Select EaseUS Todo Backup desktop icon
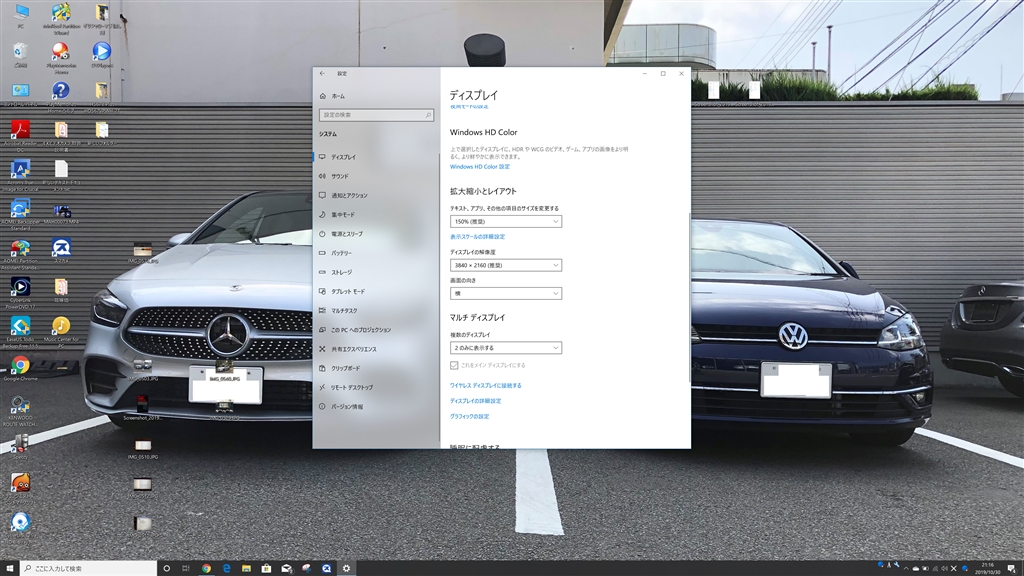1024x576 pixels. coord(20,332)
